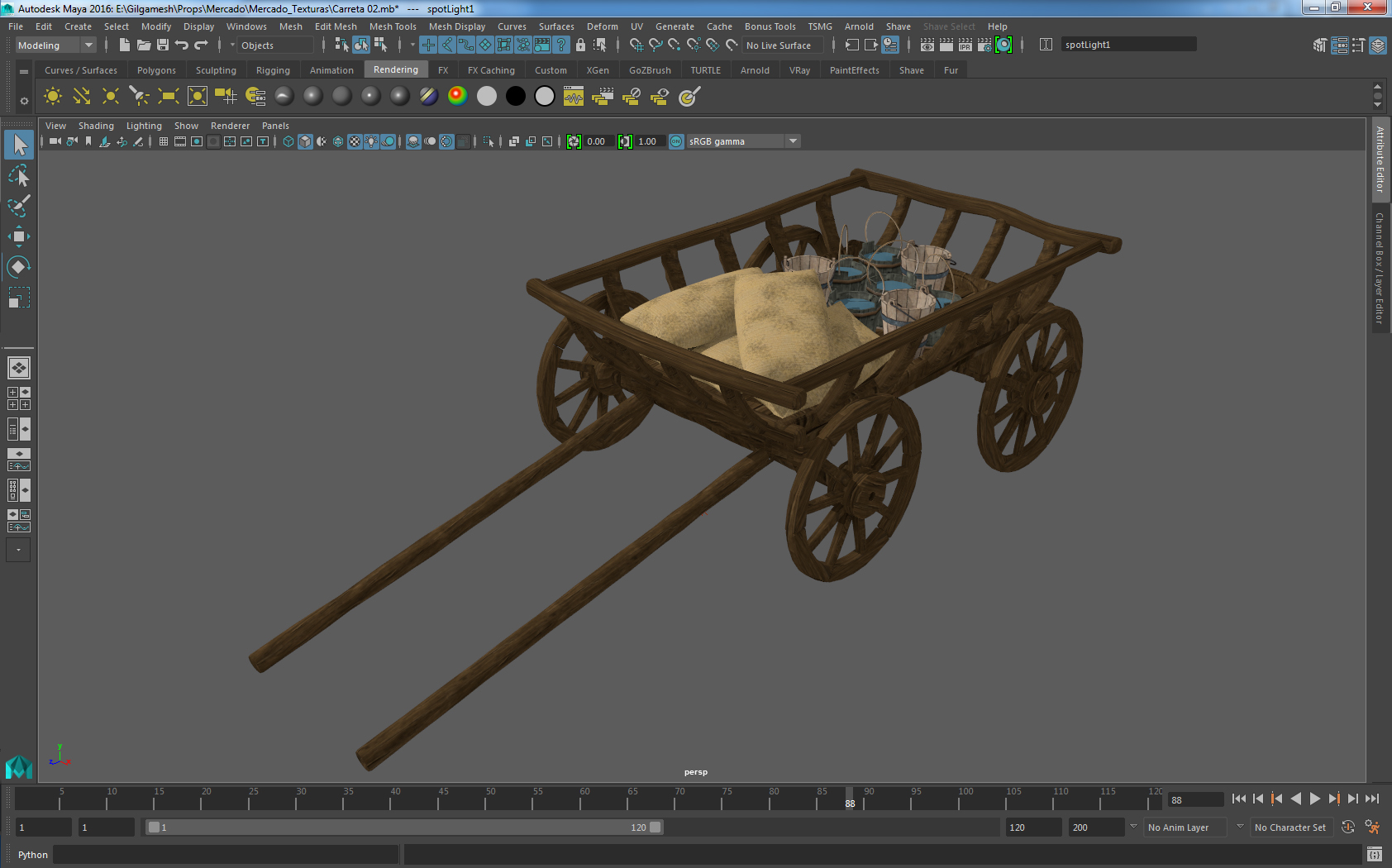Click the directional light shelf icon

pos(81,97)
